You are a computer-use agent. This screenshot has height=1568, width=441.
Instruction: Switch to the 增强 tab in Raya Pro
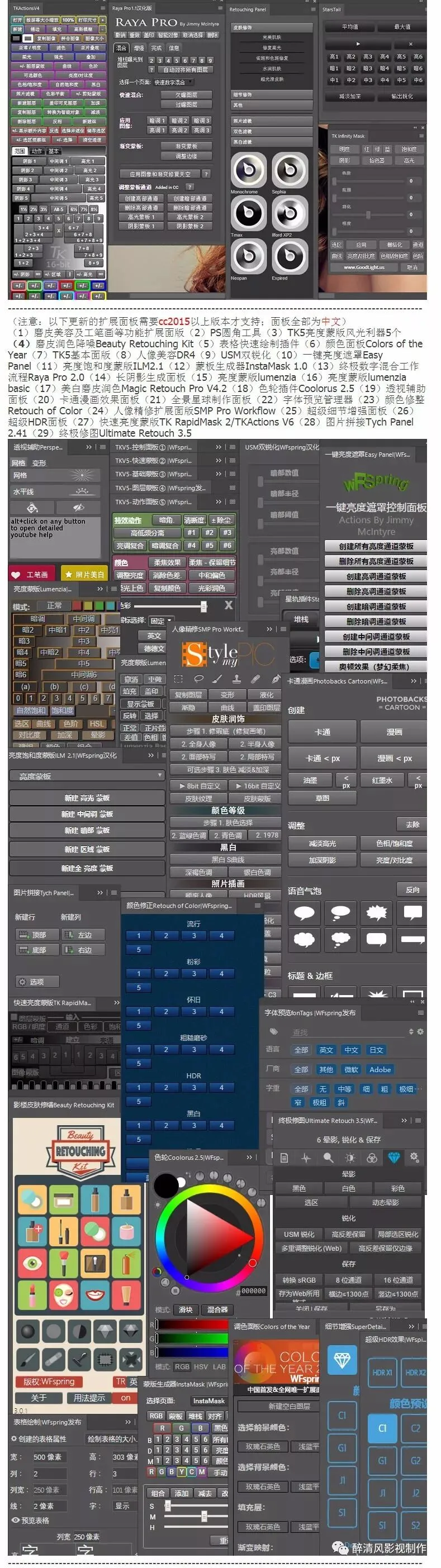(x=139, y=48)
